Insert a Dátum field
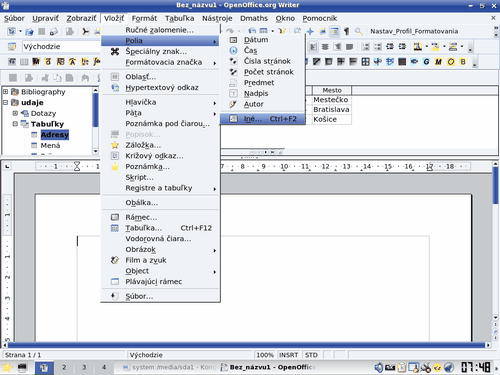Viewport: 500px width, 375px height. (x=263, y=40)
